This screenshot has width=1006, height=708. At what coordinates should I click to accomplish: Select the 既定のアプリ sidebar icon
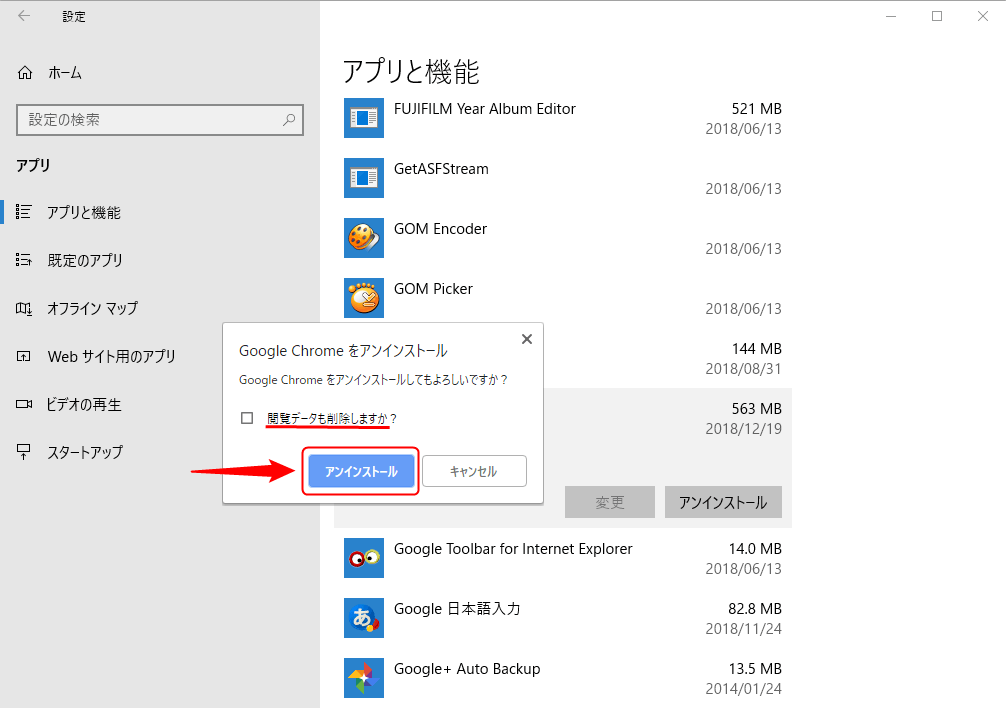pos(24,260)
